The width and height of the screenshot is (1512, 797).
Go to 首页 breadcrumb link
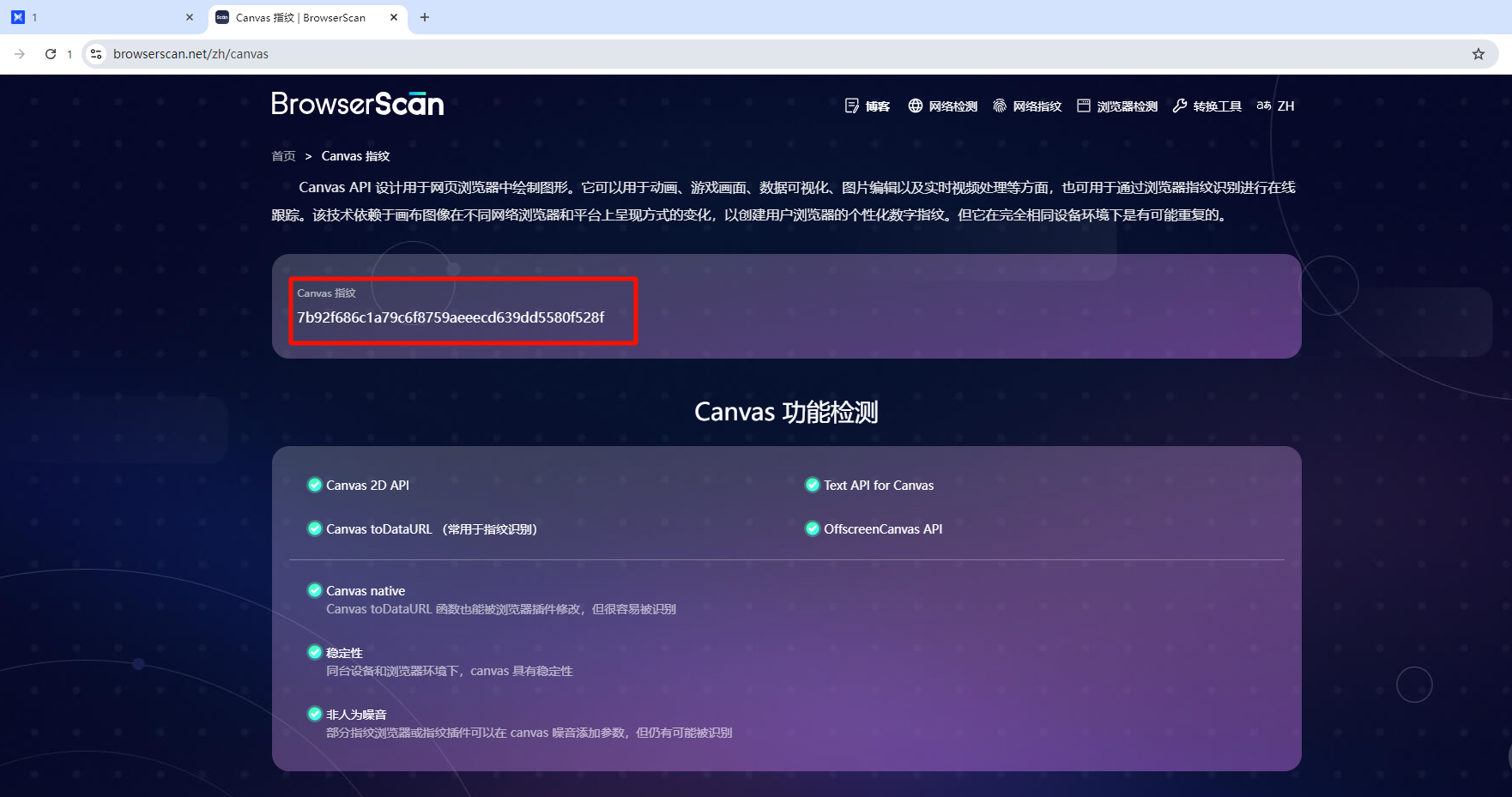(283, 156)
